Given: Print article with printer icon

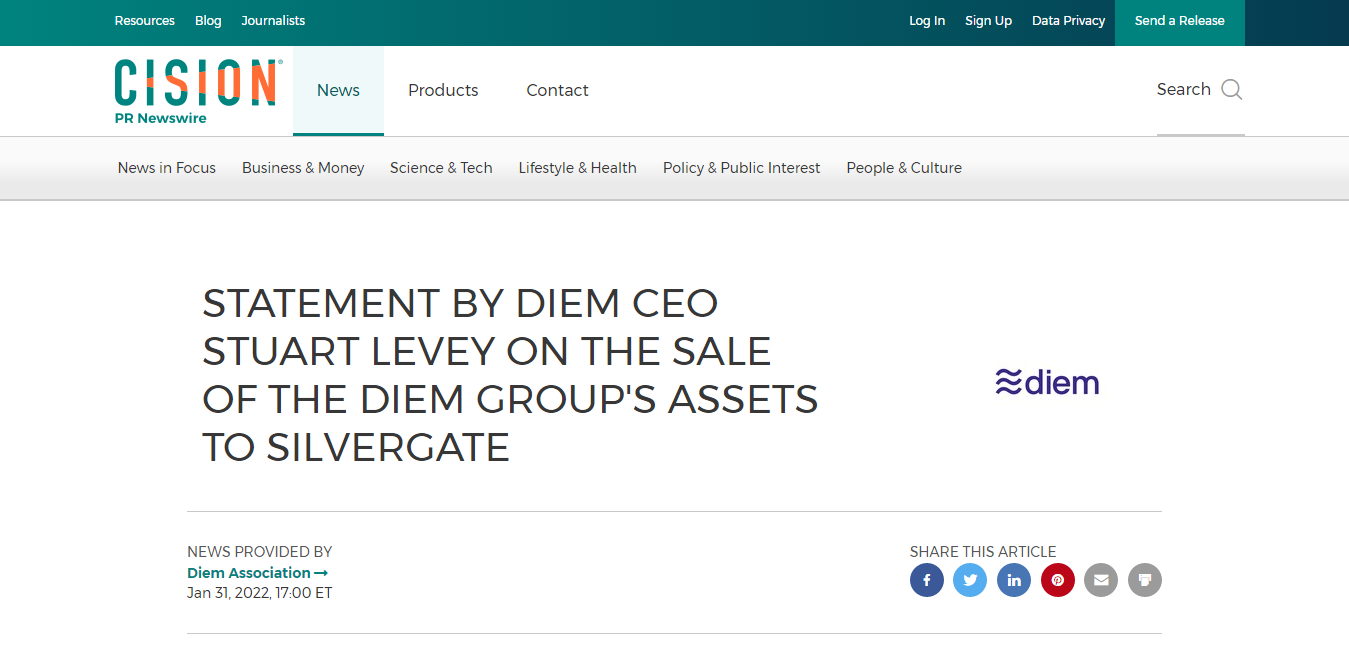Looking at the screenshot, I should pos(1145,580).
